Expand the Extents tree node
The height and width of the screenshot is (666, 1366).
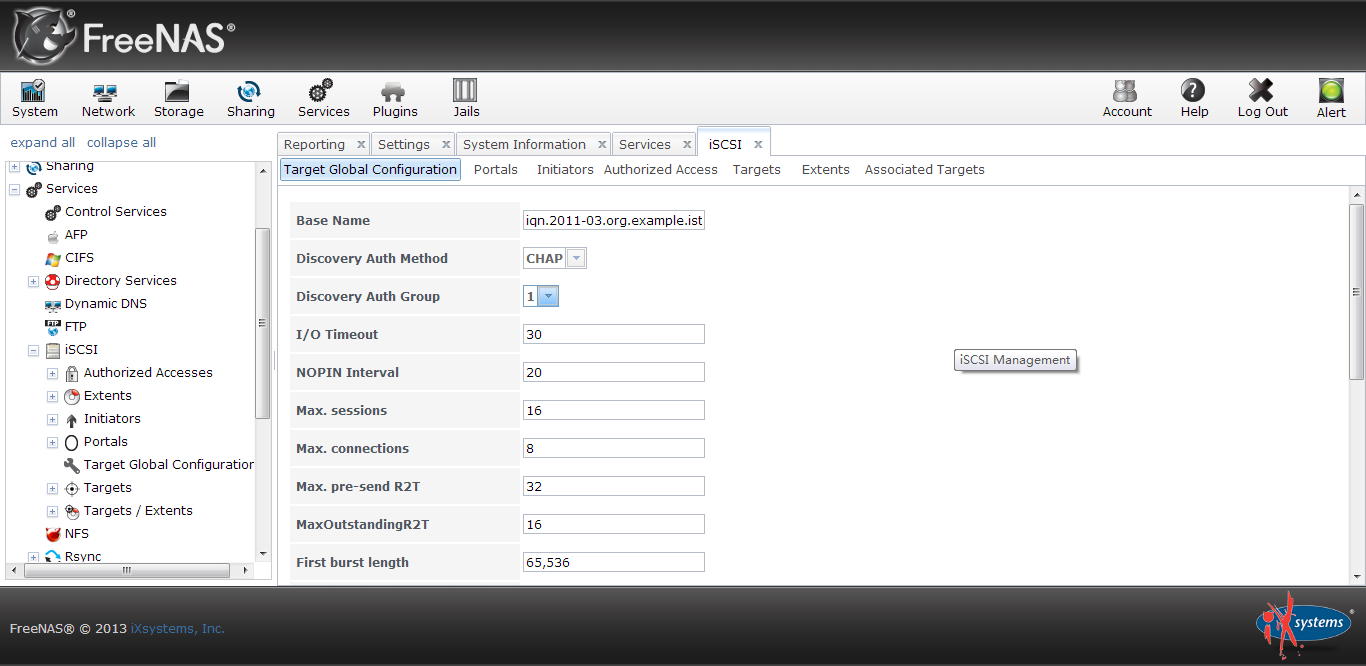point(53,396)
